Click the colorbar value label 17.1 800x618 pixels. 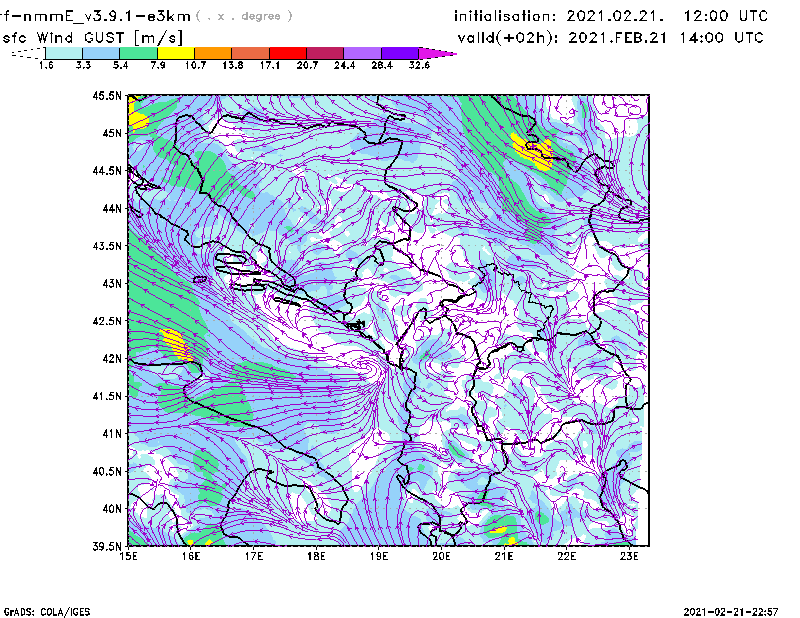click(269, 65)
